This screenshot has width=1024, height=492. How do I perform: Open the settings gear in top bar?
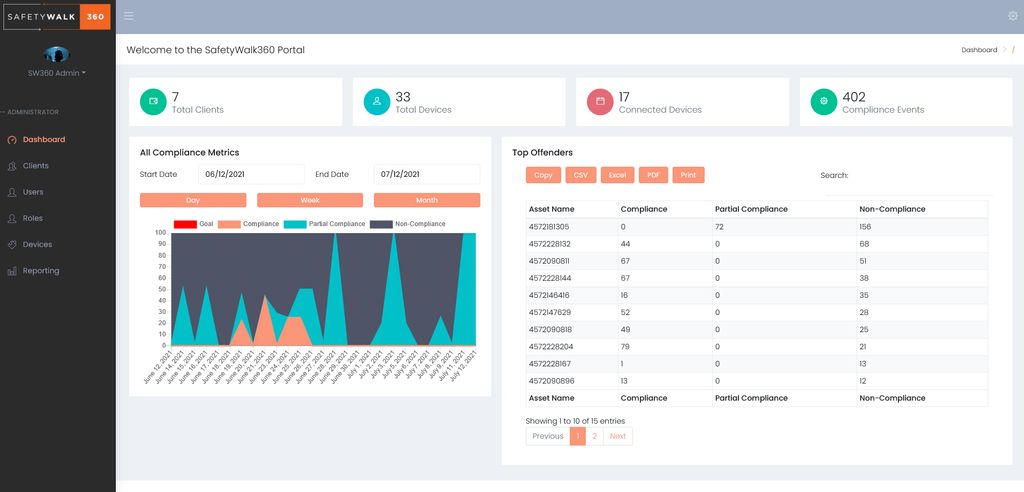point(1013,16)
